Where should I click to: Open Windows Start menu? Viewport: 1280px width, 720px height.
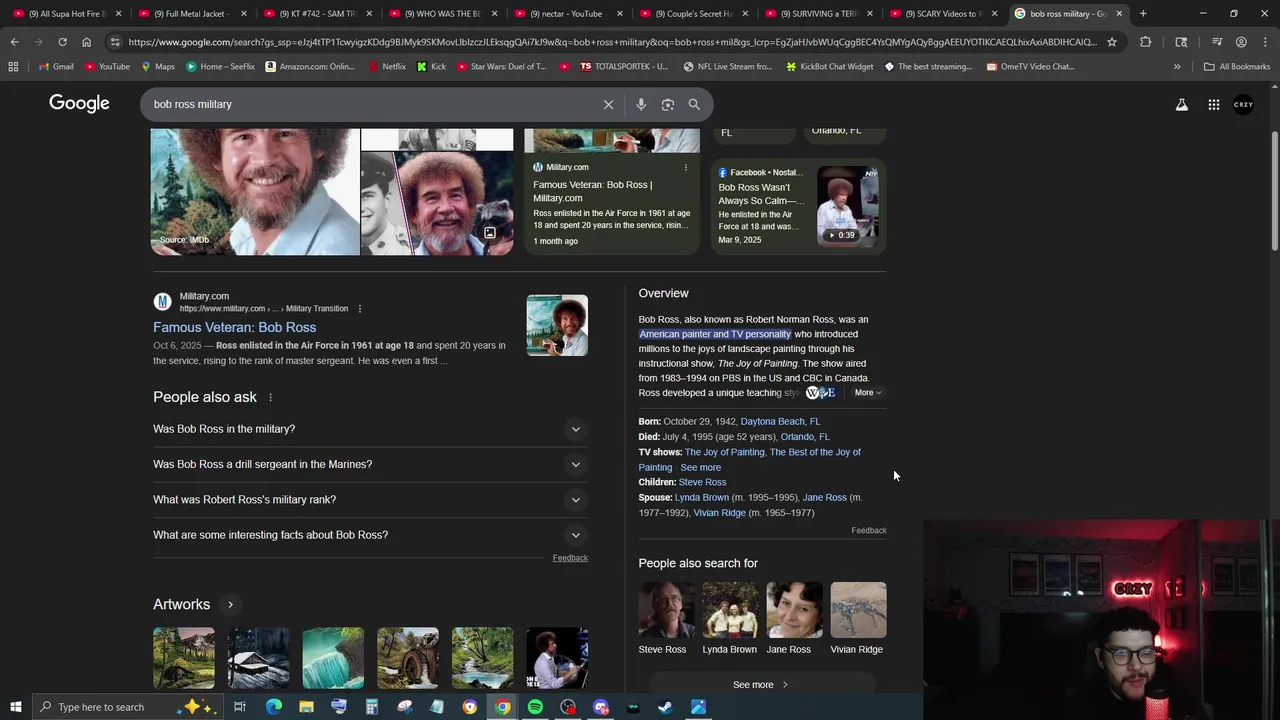[x=15, y=707]
